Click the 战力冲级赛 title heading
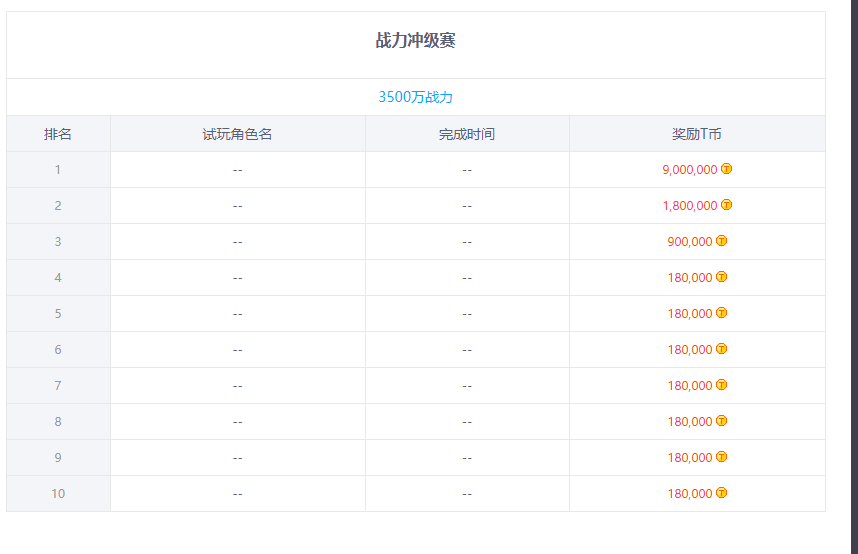The width and height of the screenshot is (858, 554). click(x=415, y=41)
